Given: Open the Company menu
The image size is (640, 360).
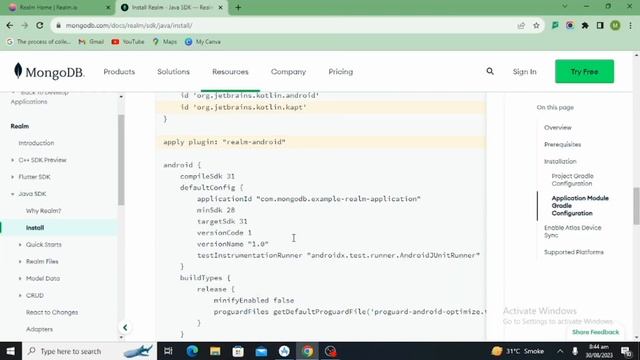Looking at the screenshot, I should (288, 72).
